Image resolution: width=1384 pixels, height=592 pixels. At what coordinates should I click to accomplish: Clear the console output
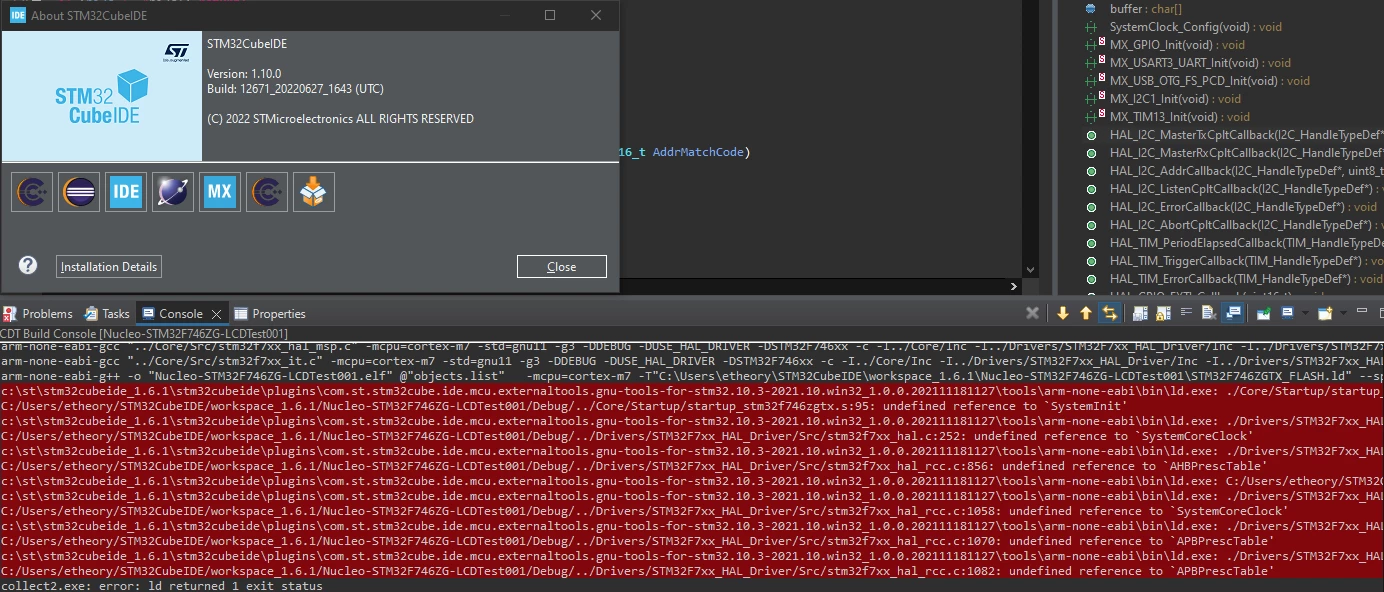click(1209, 313)
